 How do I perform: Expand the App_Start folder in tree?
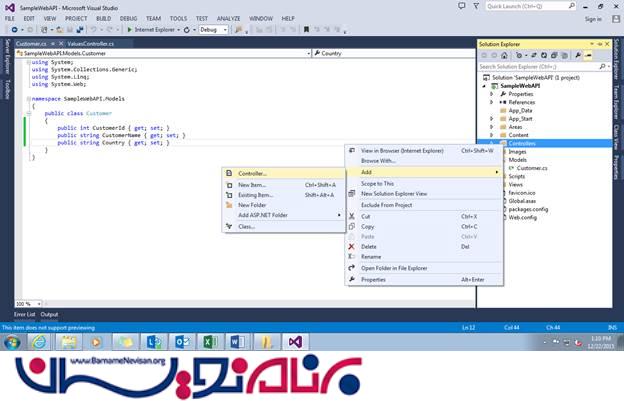point(492,118)
